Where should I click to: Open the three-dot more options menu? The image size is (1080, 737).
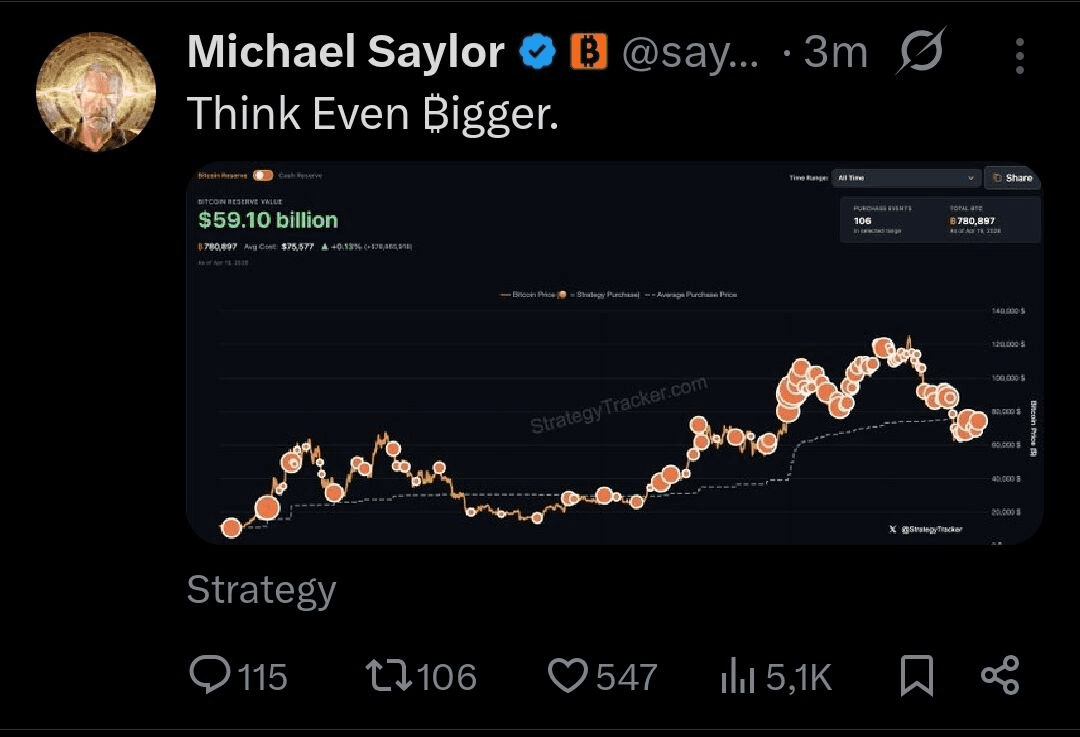point(1019,56)
